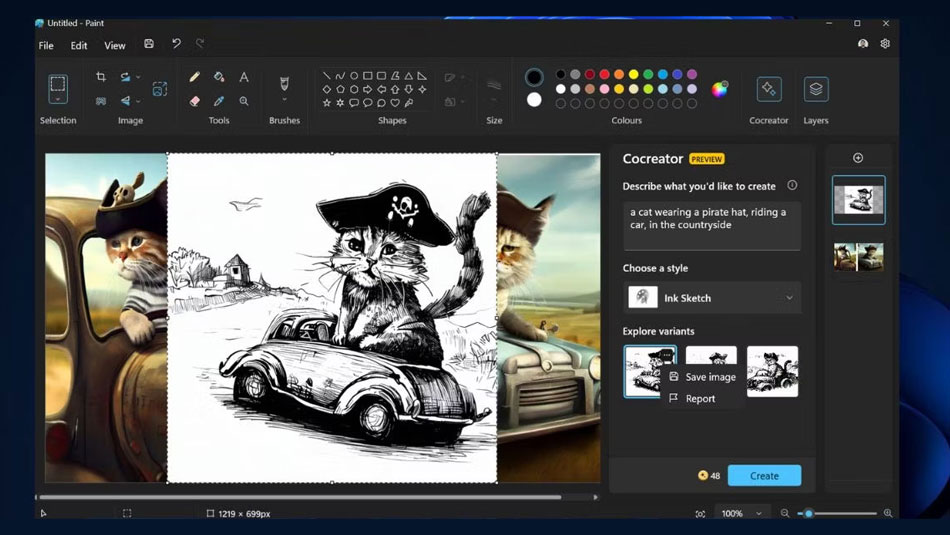
Task: Open the Cocreator panel button
Action: click(768, 89)
